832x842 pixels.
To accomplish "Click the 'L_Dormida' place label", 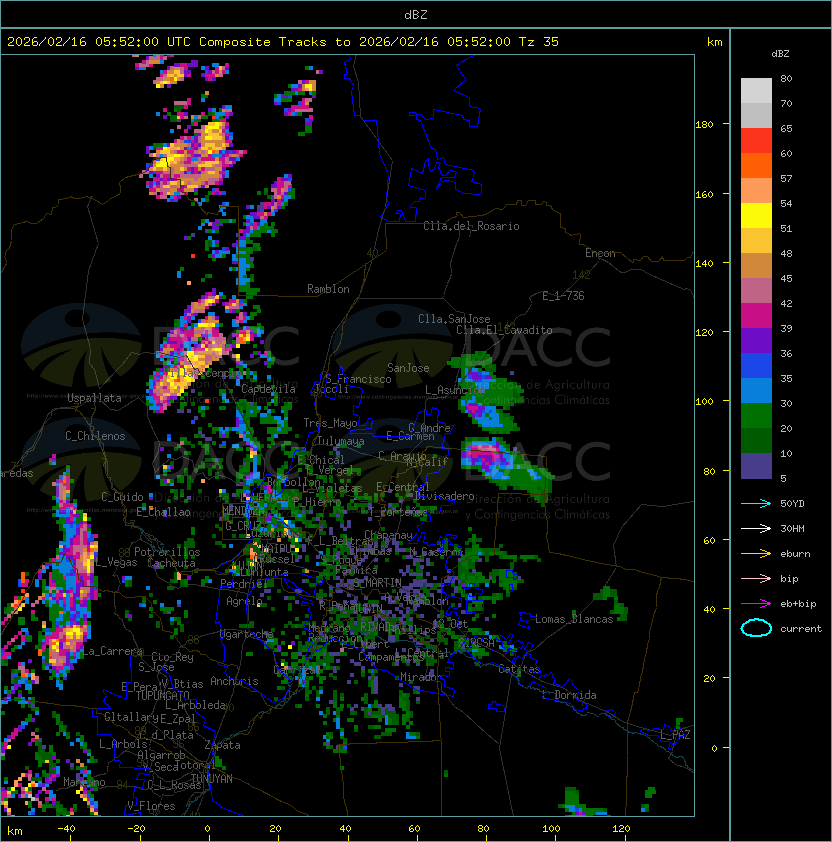I will [x=569, y=695].
